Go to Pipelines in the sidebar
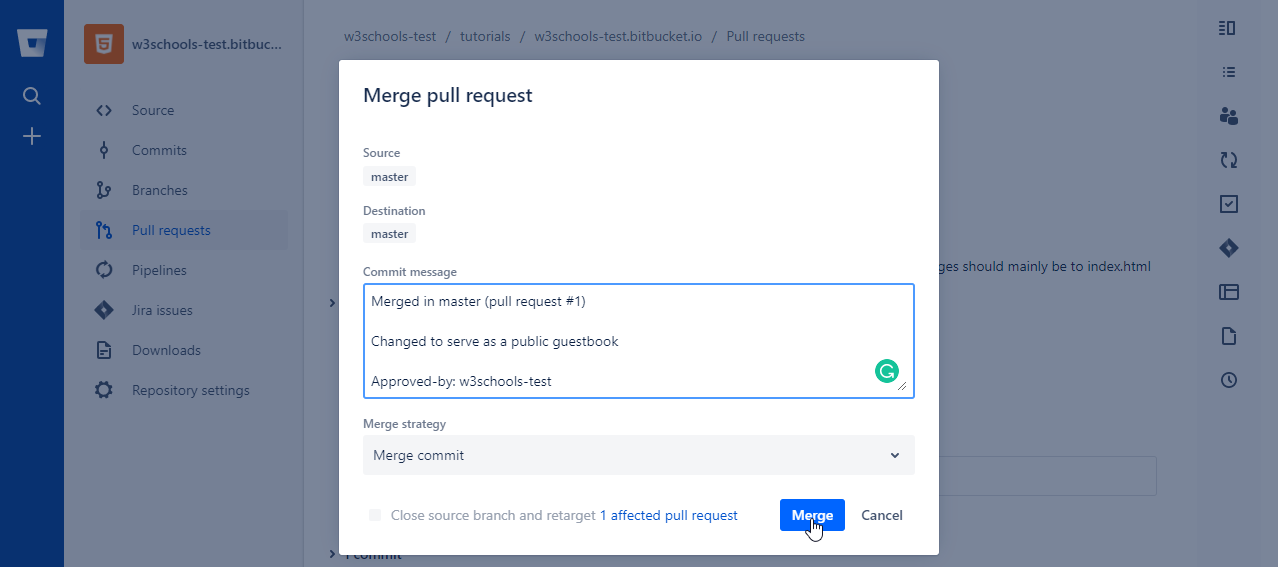This screenshot has width=1278, height=567. [159, 270]
